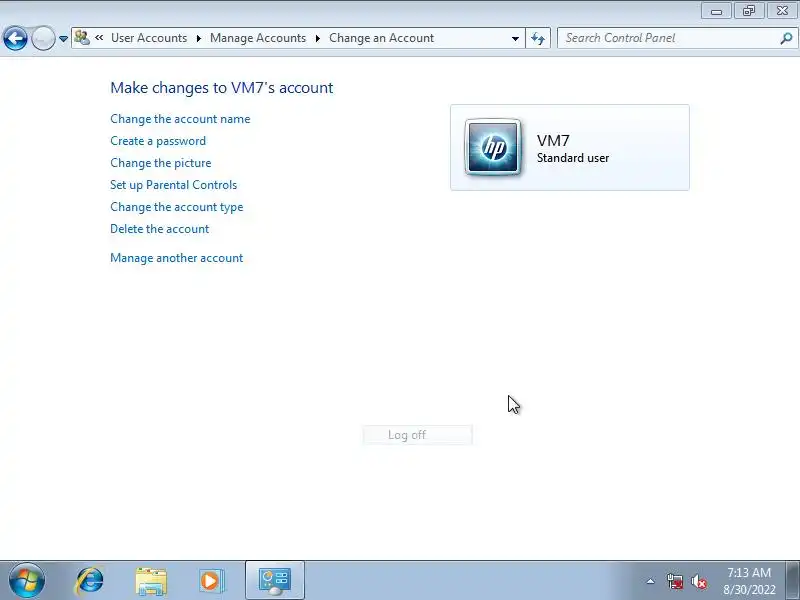
Task: Click the VM7 account name text
Action: (553, 140)
